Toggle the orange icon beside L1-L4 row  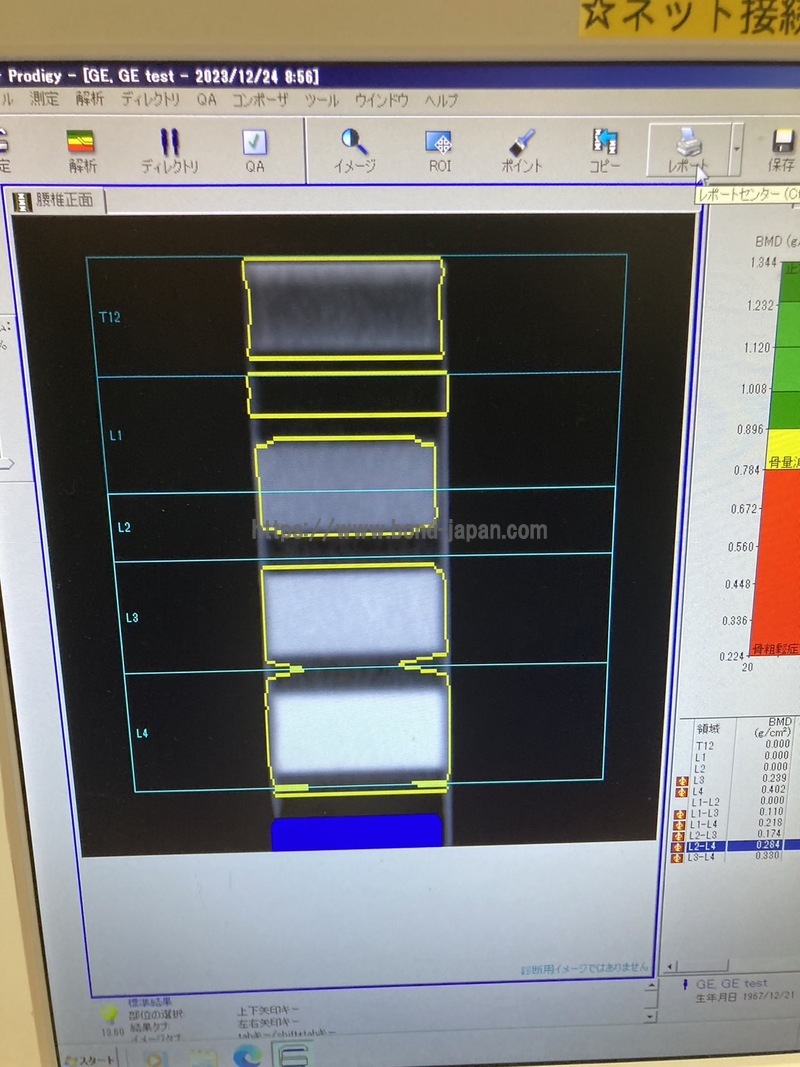pos(682,822)
